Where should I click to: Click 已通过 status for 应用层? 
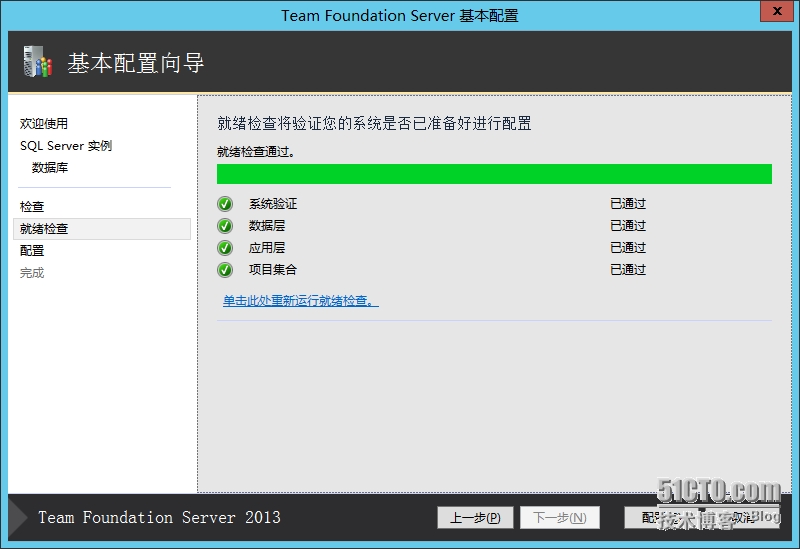click(628, 248)
